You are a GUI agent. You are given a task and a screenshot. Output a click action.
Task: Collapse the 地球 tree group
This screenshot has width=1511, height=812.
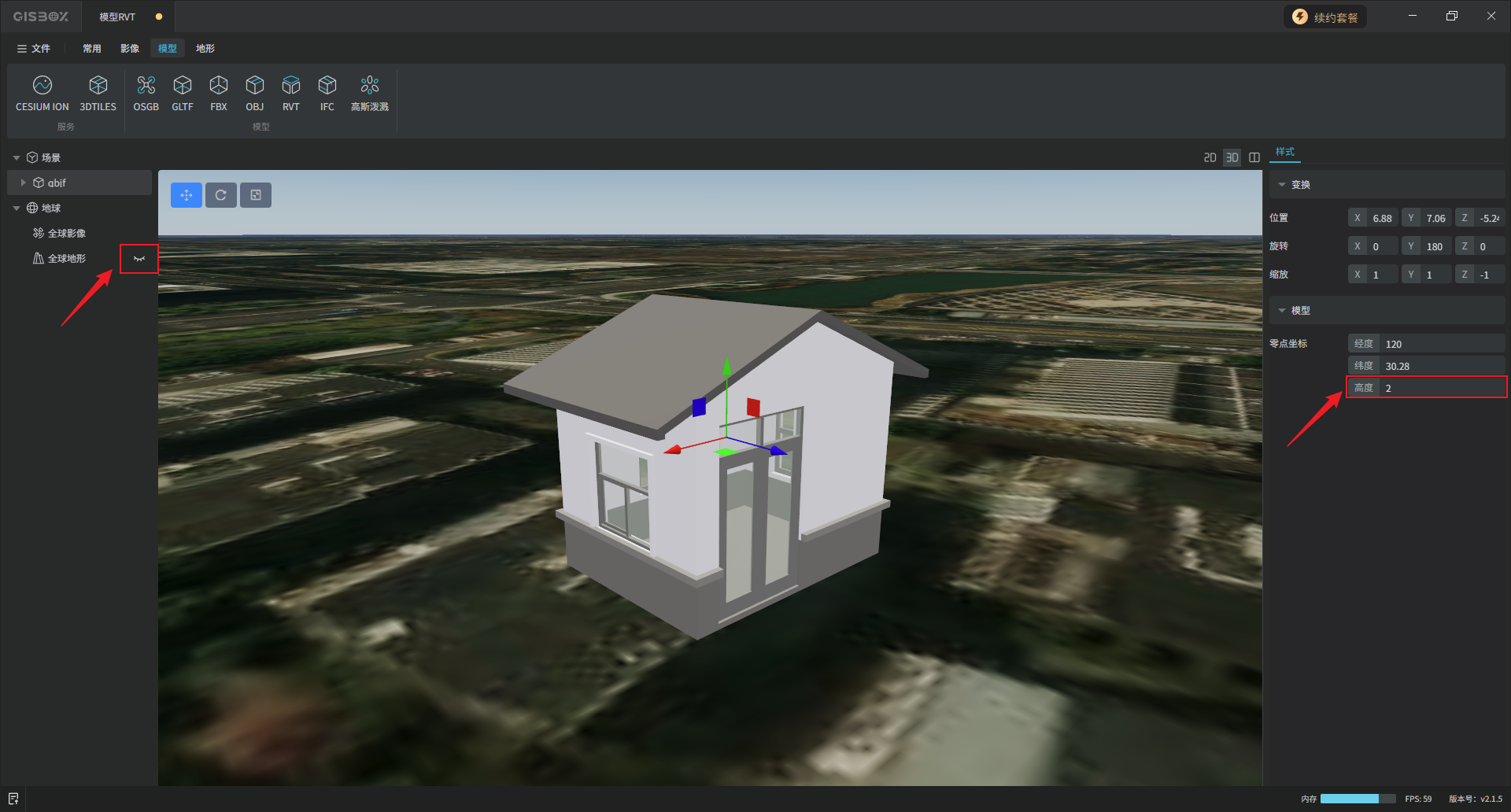click(x=17, y=209)
